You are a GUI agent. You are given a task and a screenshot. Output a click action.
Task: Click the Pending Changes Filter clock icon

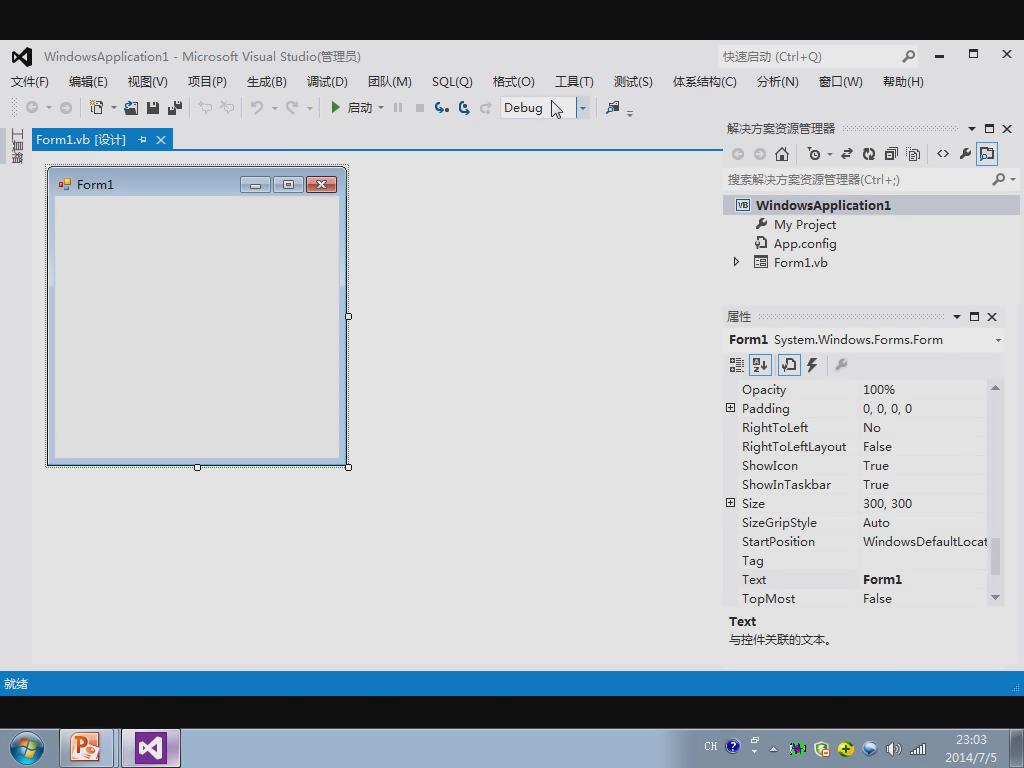814,154
